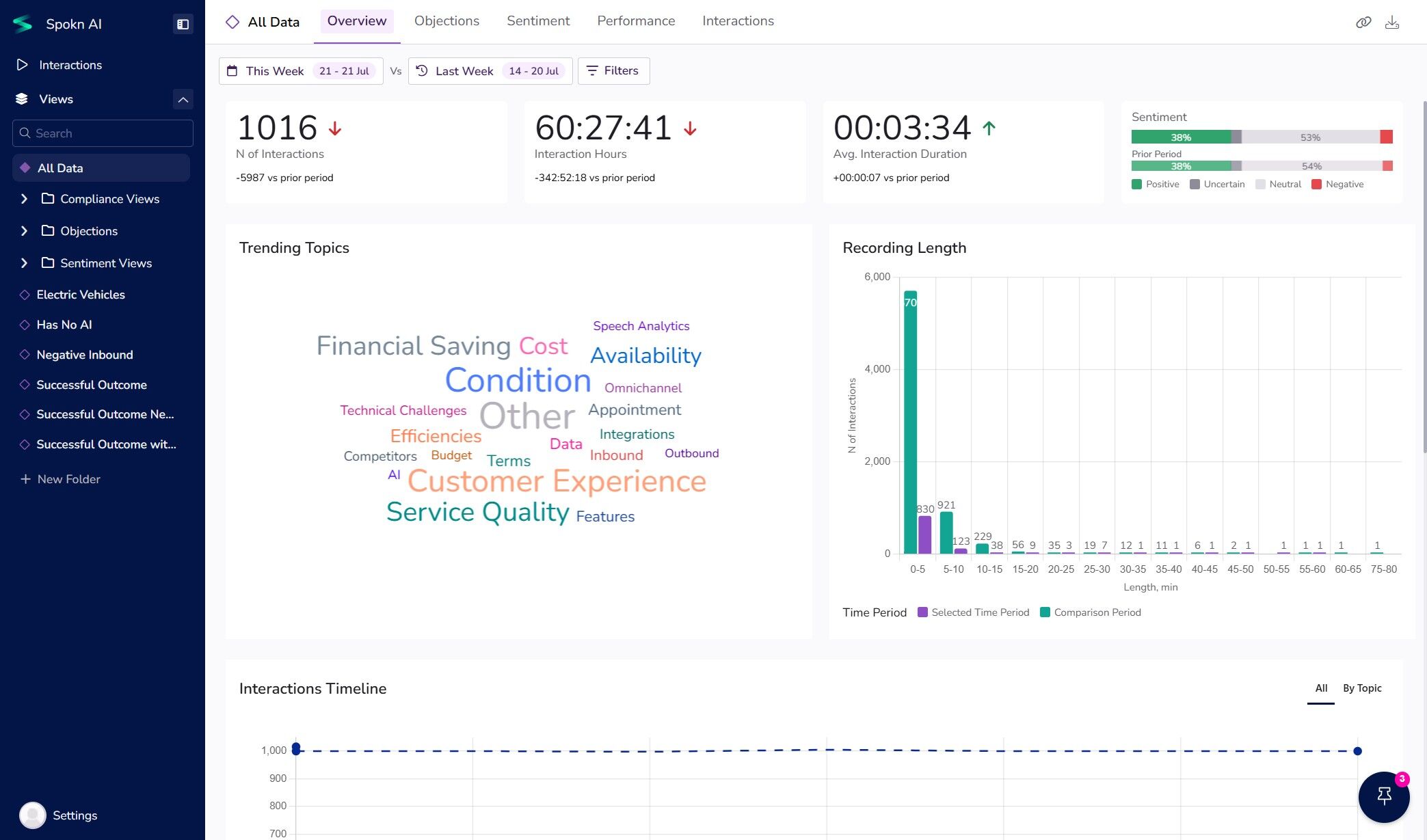Switch timeline to By Topic

pyautogui.click(x=1361, y=688)
